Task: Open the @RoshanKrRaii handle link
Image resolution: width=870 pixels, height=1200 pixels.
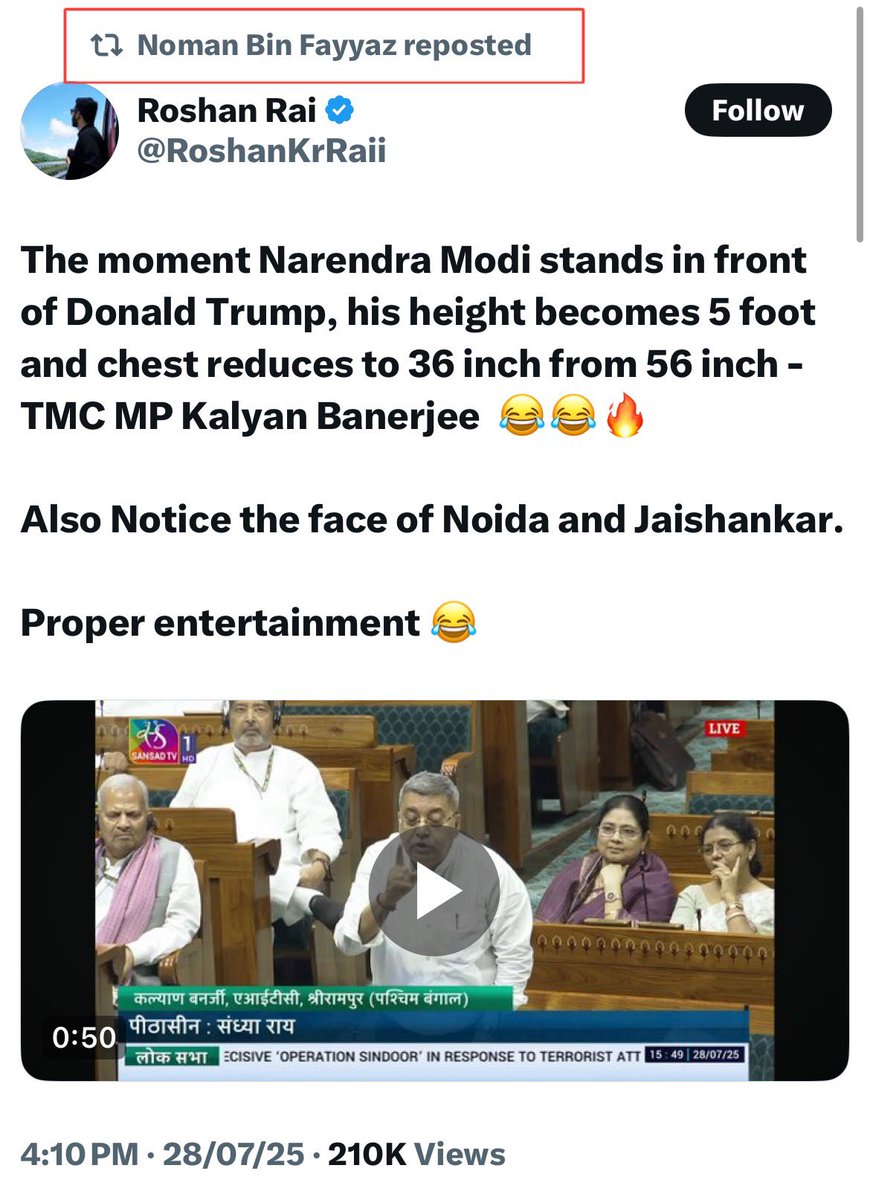Action: click(x=261, y=151)
